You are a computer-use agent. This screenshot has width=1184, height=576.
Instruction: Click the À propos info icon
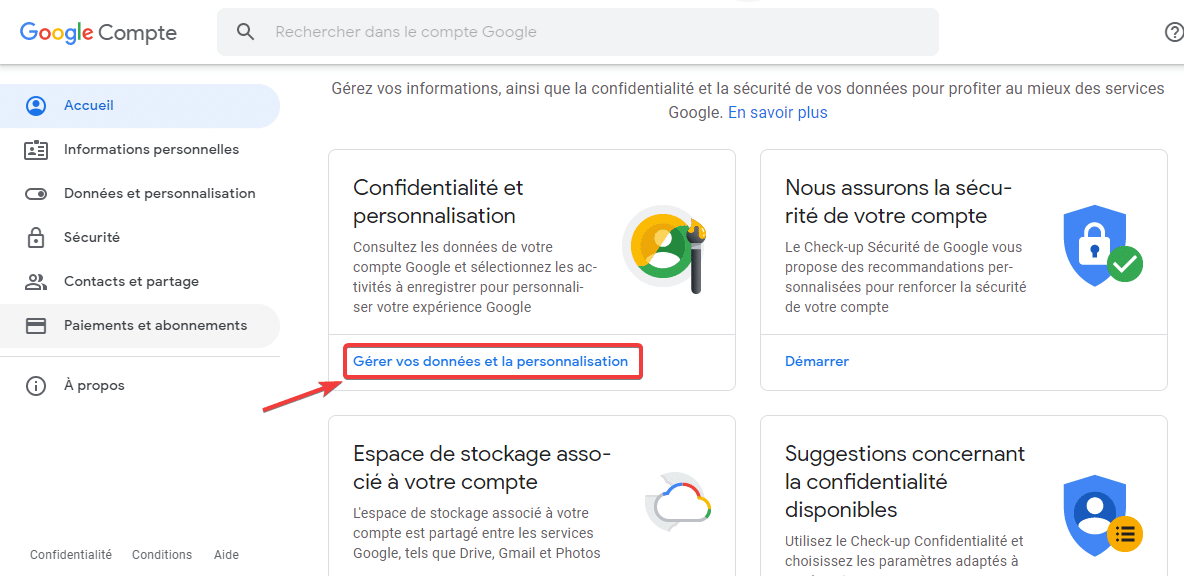pyautogui.click(x=35, y=386)
